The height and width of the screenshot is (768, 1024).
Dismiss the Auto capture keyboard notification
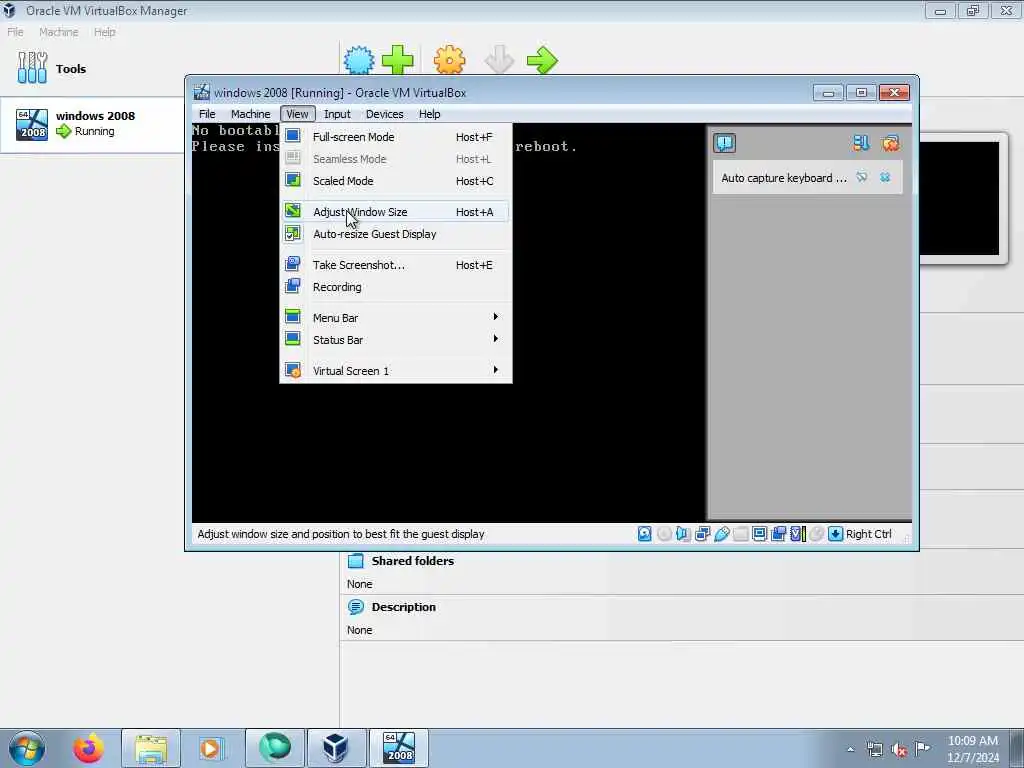tap(885, 178)
